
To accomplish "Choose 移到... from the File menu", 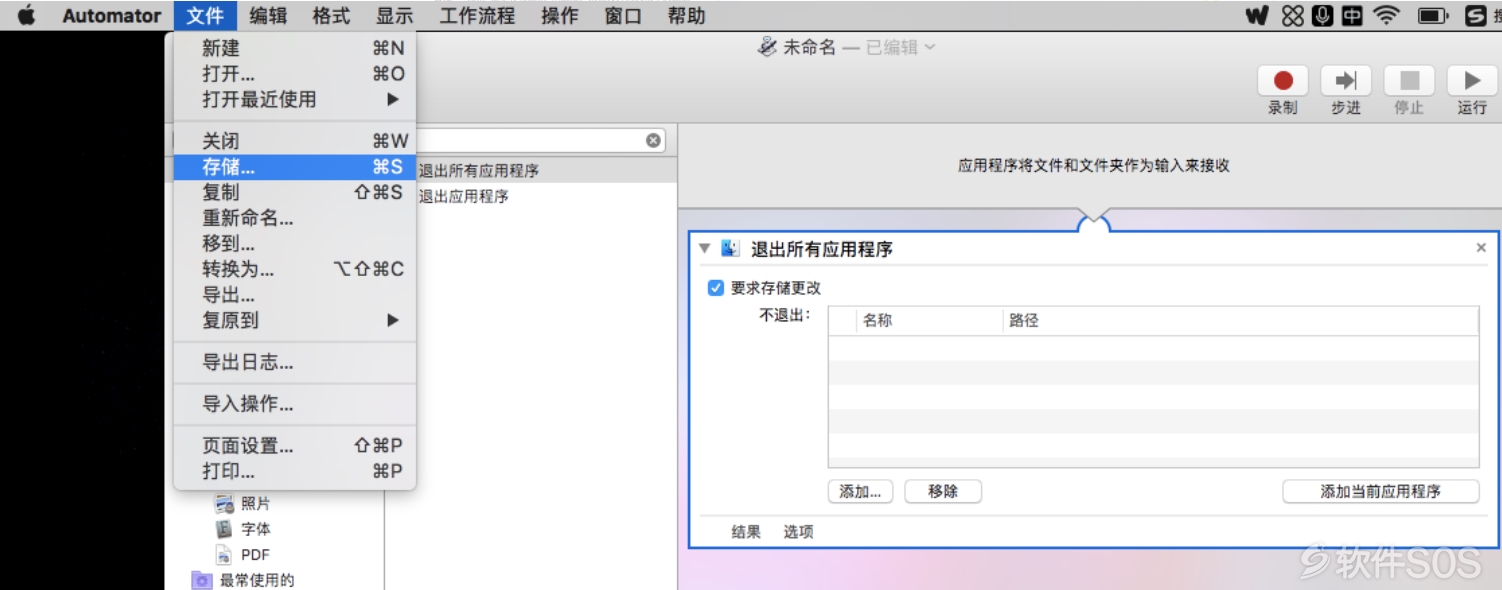I will tap(295, 243).
